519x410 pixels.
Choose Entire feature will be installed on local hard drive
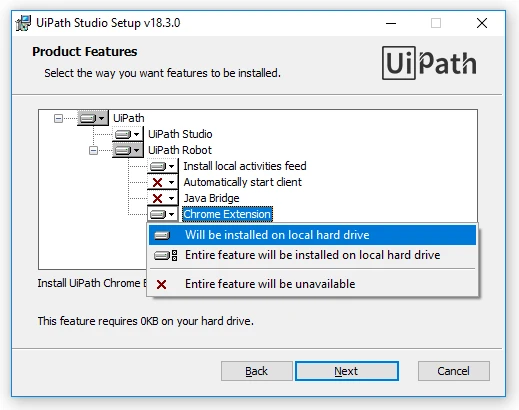[312, 255]
